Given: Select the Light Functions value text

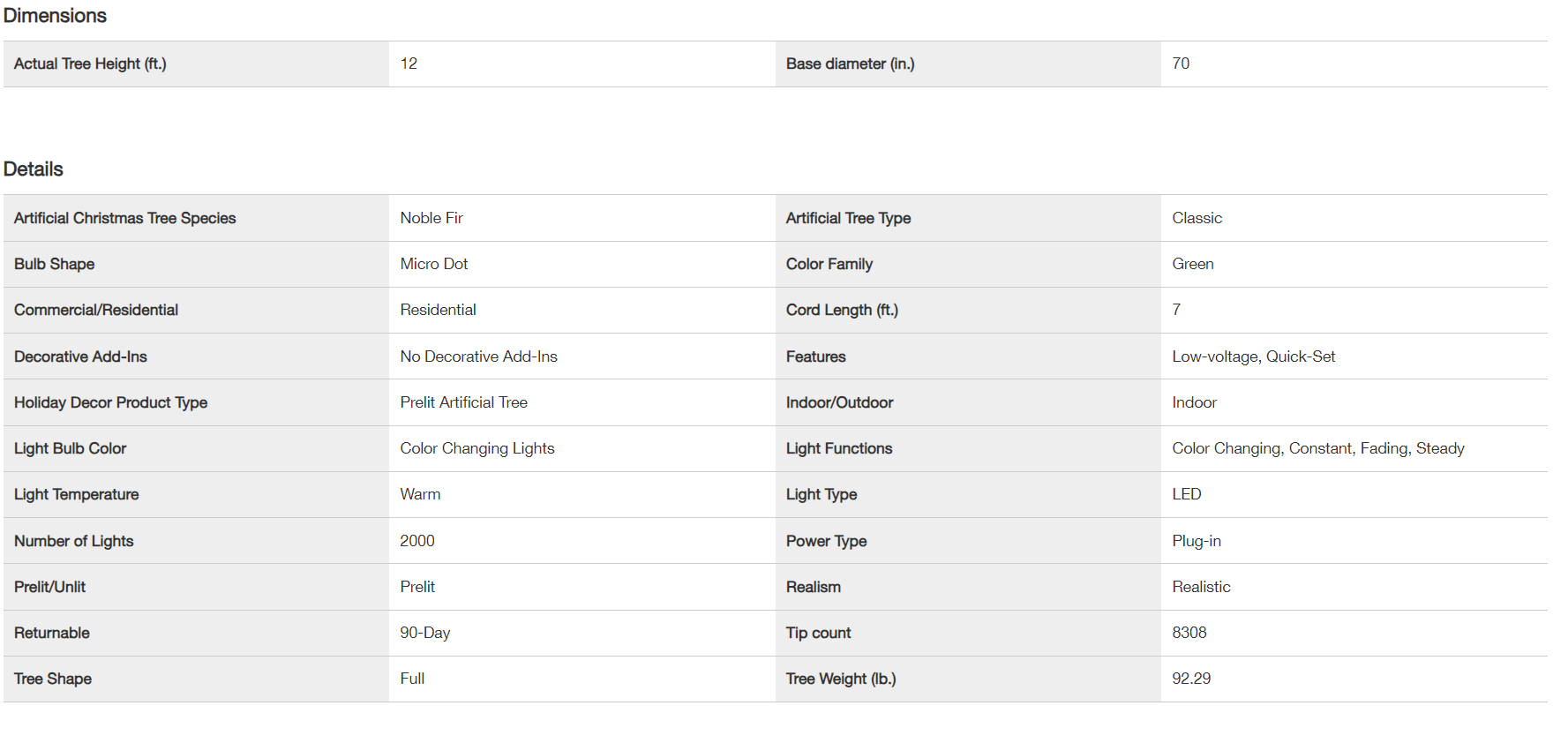Looking at the screenshot, I should (1318, 448).
